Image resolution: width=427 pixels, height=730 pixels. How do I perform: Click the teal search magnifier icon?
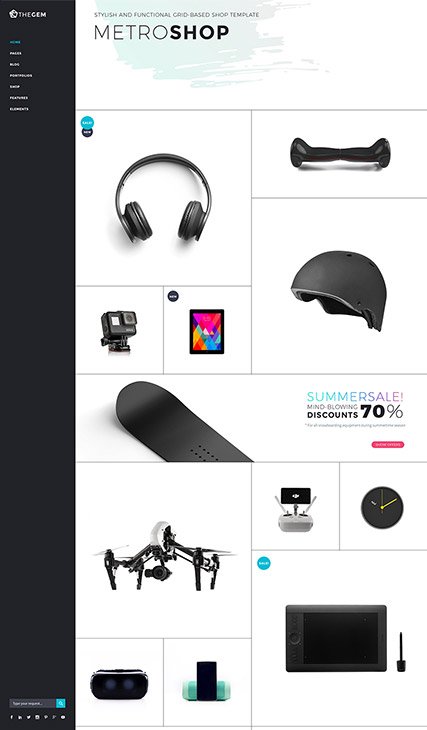pyautogui.click(x=61, y=703)
